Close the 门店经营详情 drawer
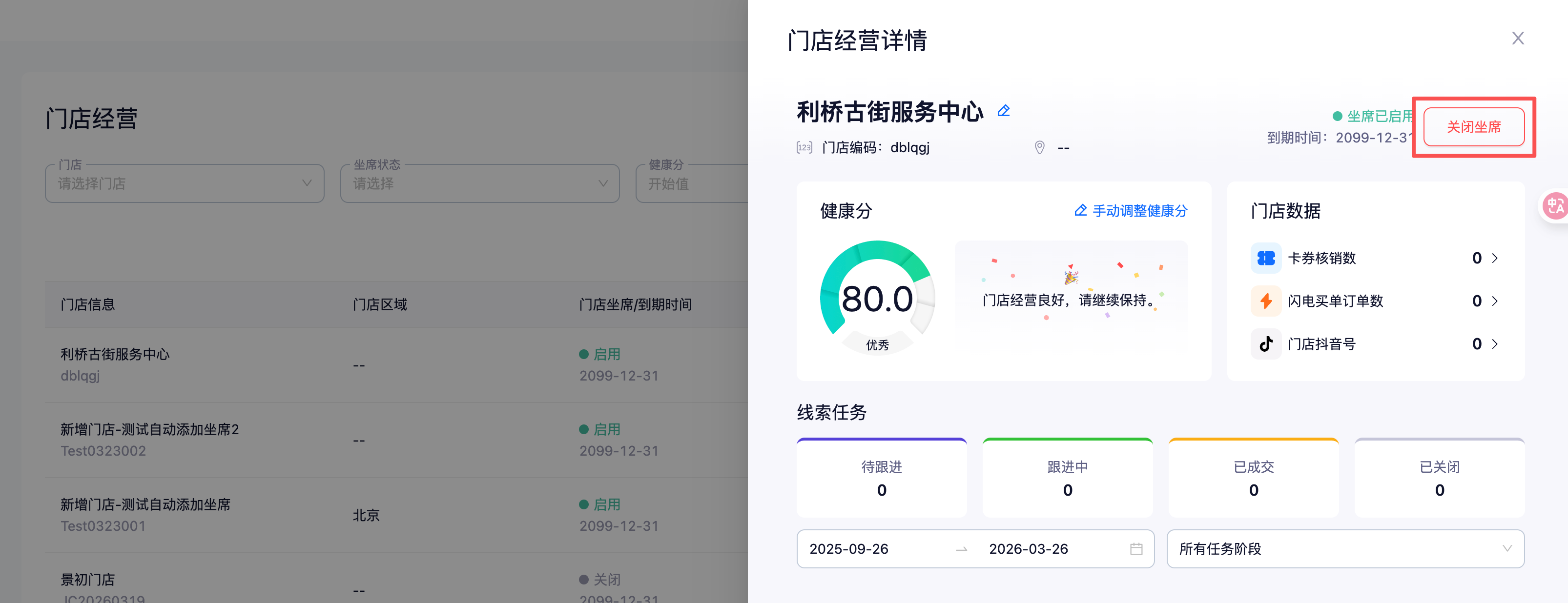The image size is (1568, 603). [1518, 39]
